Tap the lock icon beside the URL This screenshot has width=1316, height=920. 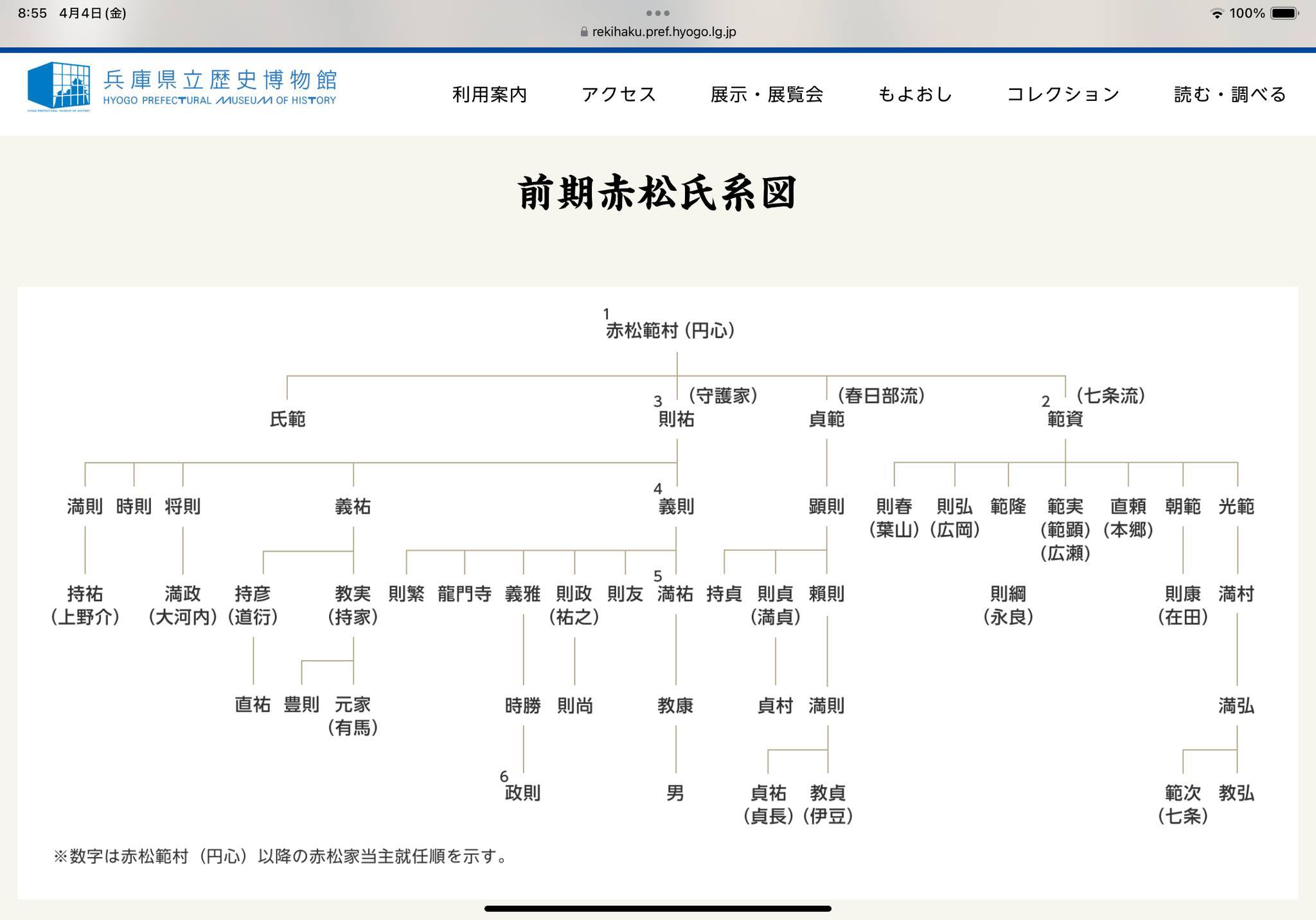click(x=583, y=32)
